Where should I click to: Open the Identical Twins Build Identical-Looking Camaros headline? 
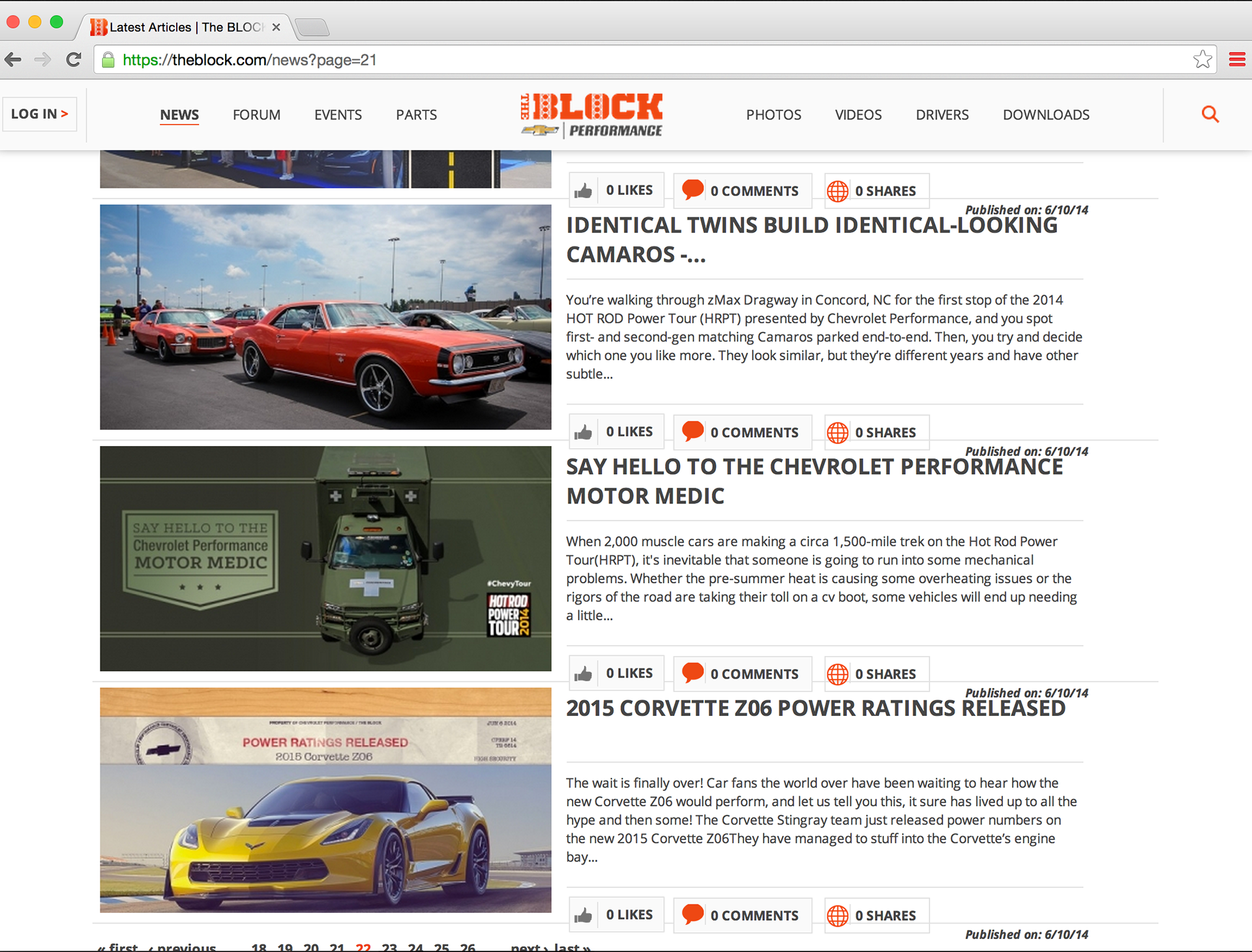pos(812,239)
